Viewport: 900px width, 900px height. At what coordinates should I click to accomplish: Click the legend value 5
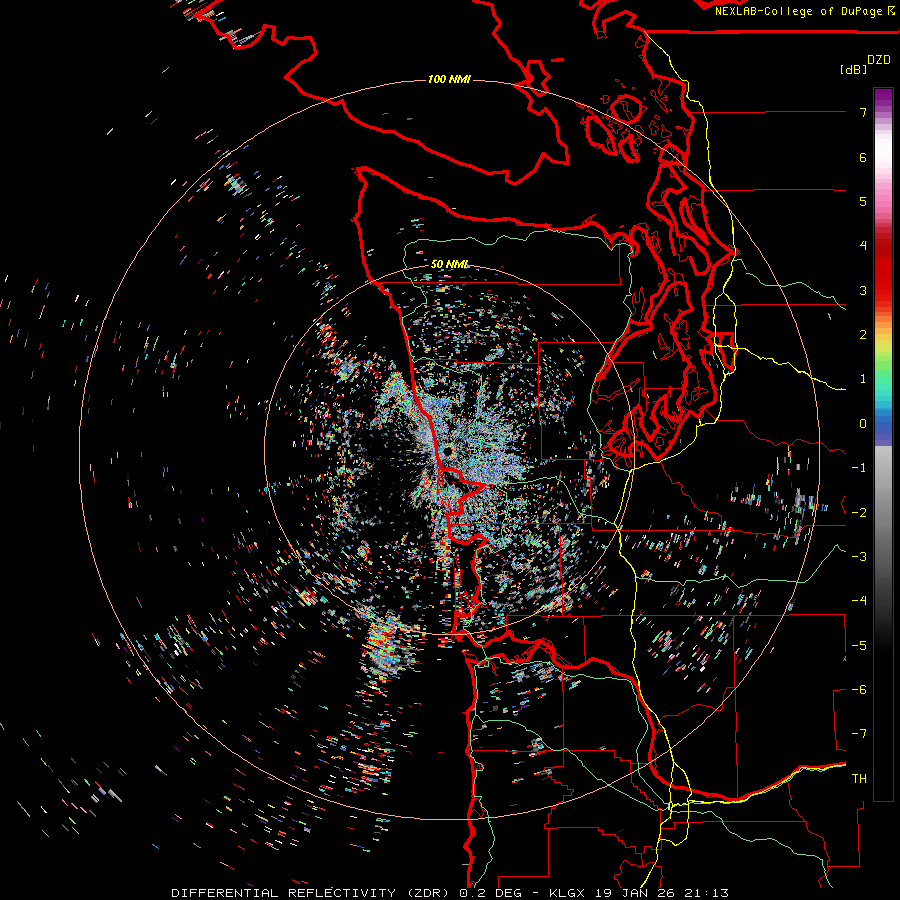pos(863,201)
